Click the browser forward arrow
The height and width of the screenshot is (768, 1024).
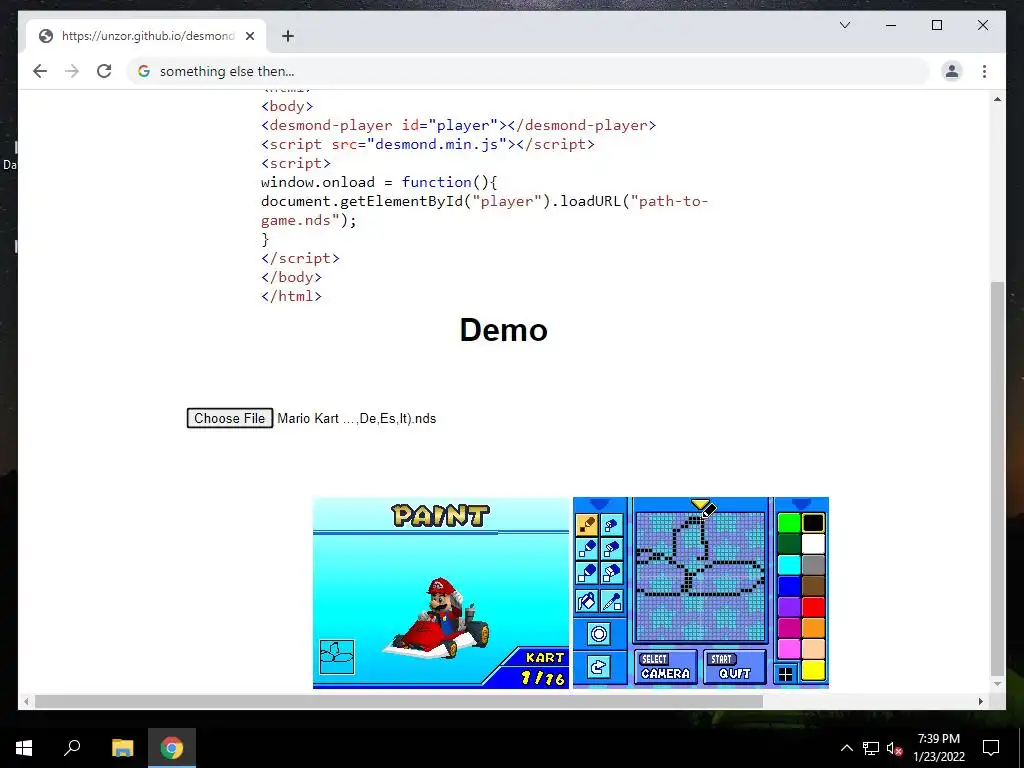(72, 71)
